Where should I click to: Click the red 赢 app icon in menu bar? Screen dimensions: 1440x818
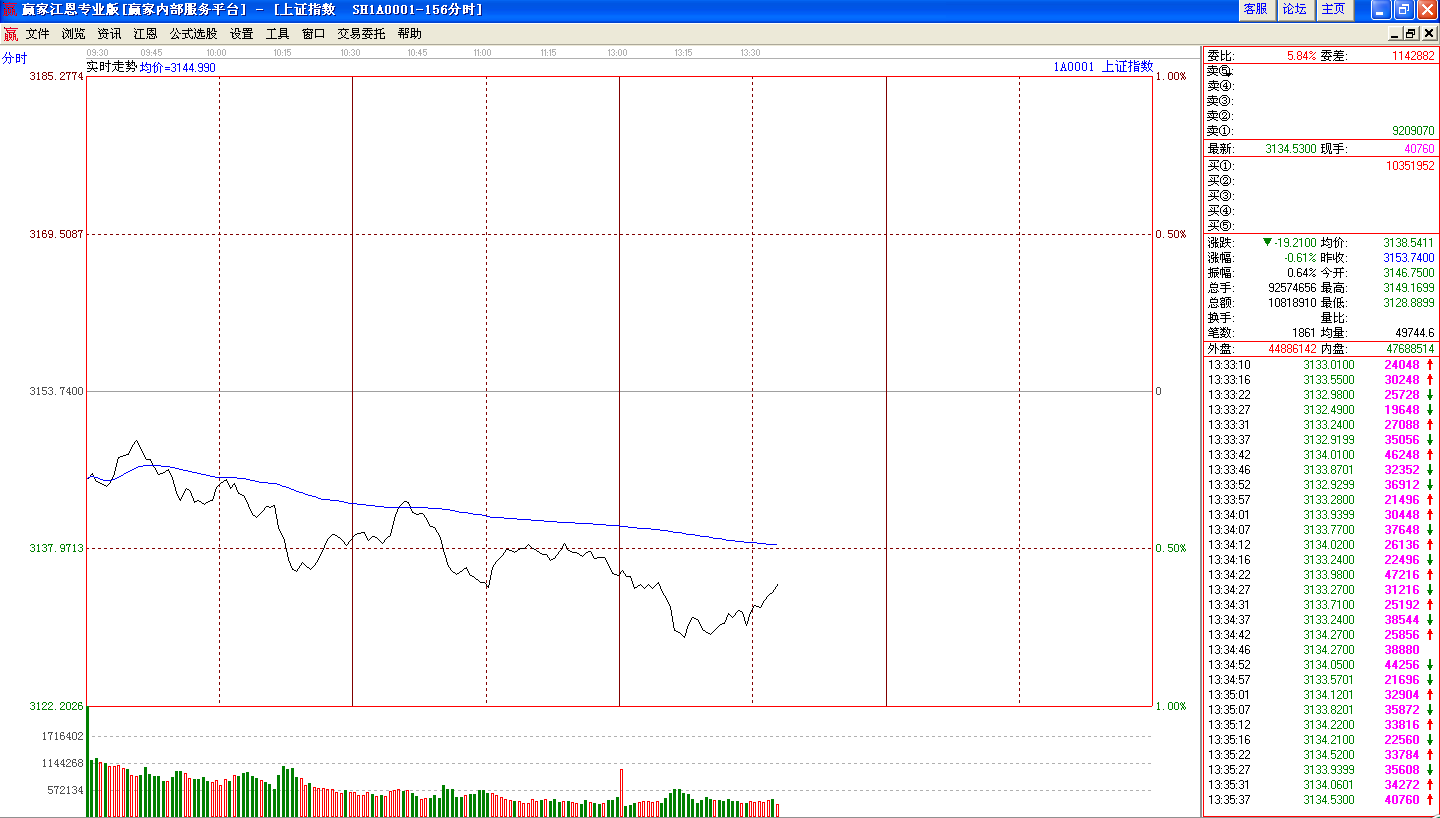click(11, 34)
